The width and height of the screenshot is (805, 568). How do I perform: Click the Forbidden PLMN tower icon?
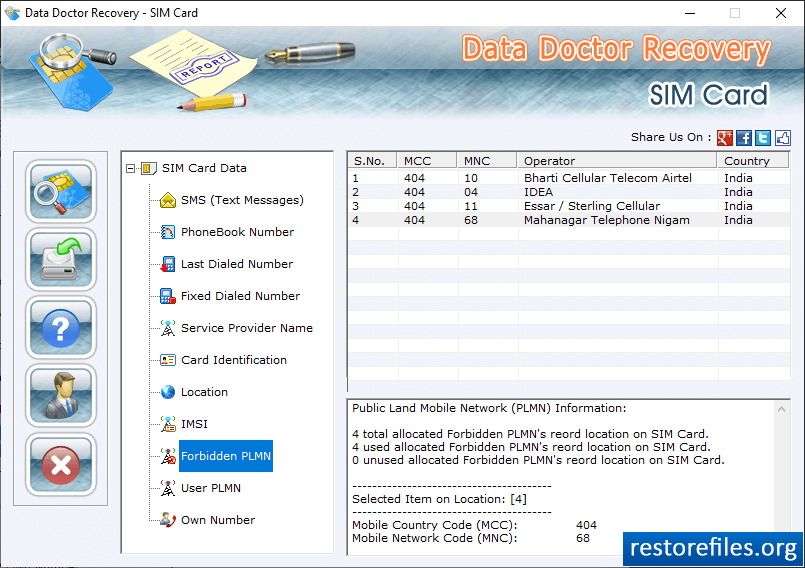click(x=168, y=456)
